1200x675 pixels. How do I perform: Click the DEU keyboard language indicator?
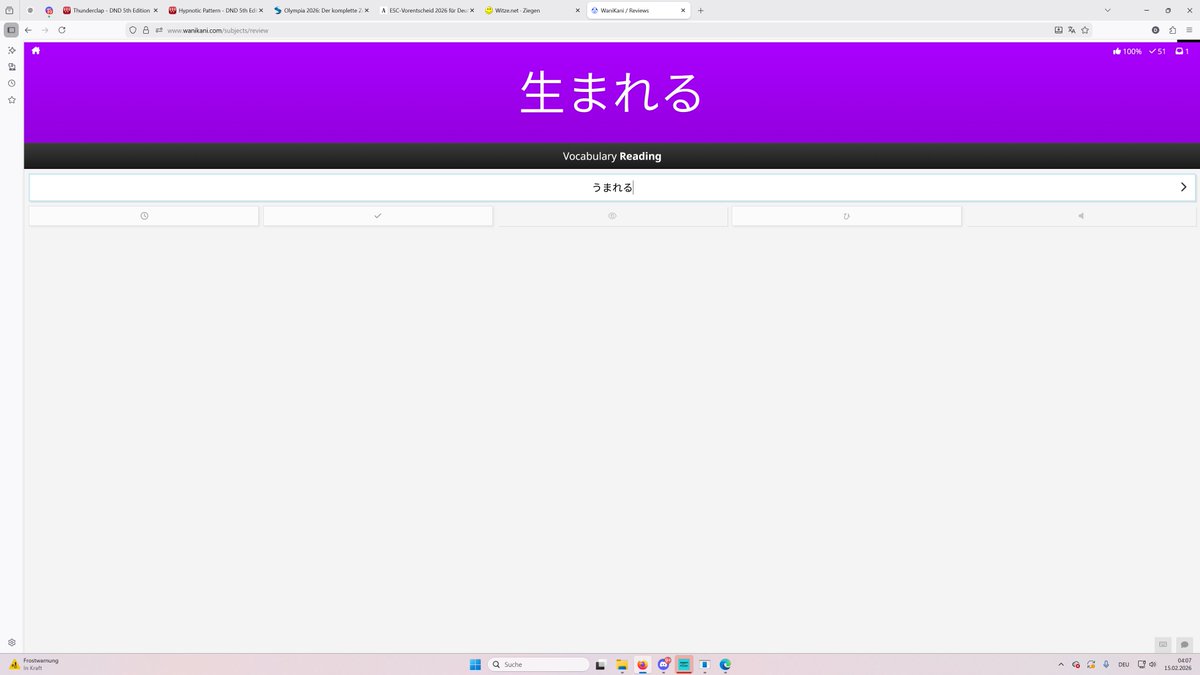1124,664
